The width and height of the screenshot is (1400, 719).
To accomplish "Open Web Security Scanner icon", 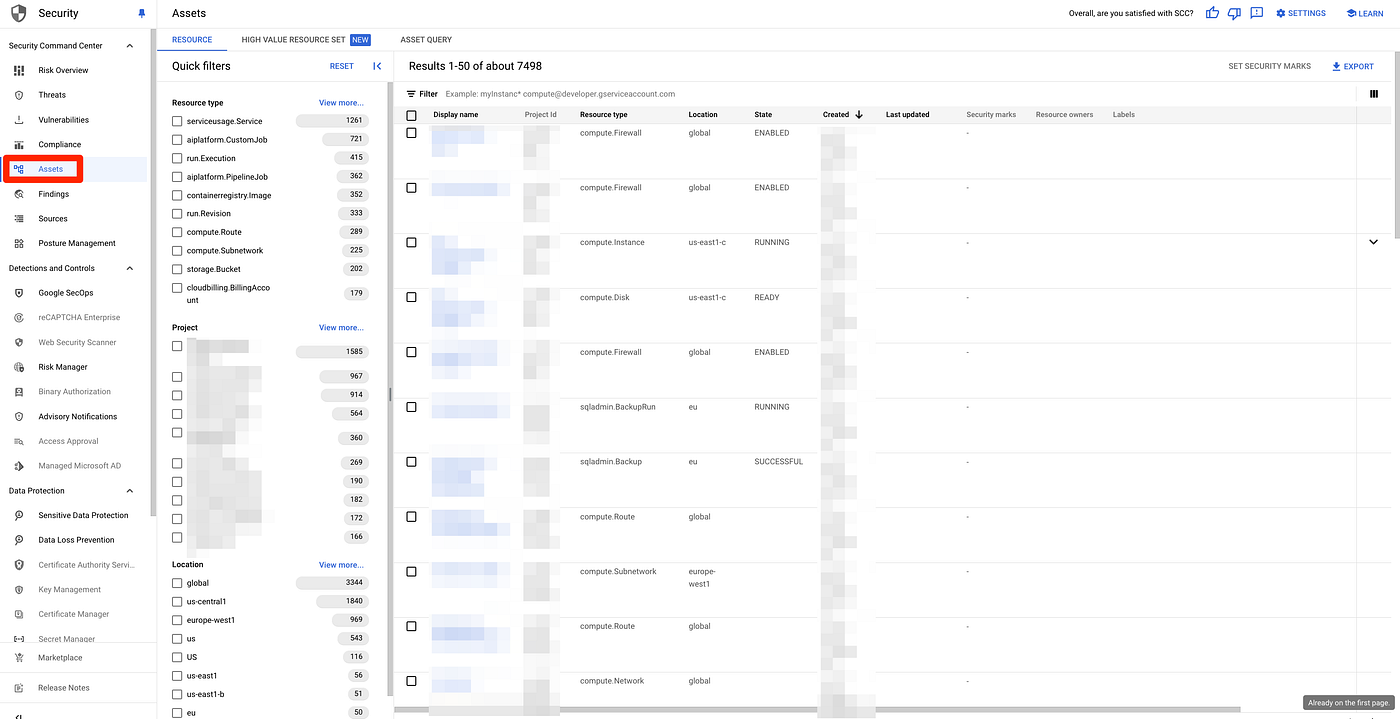I will click(19, 342).
